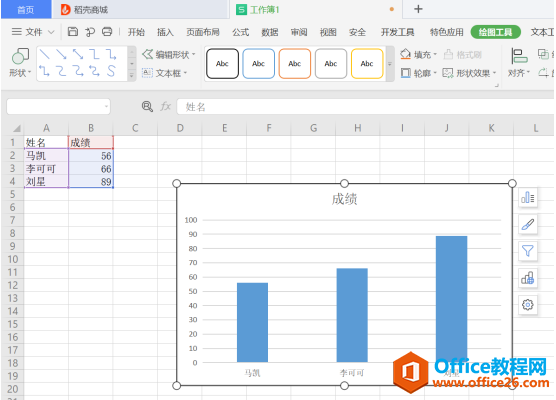556x400 pixels.
Task: Click the print icon in toolbar
Action: pyautogui.click(x=107, y=32)
